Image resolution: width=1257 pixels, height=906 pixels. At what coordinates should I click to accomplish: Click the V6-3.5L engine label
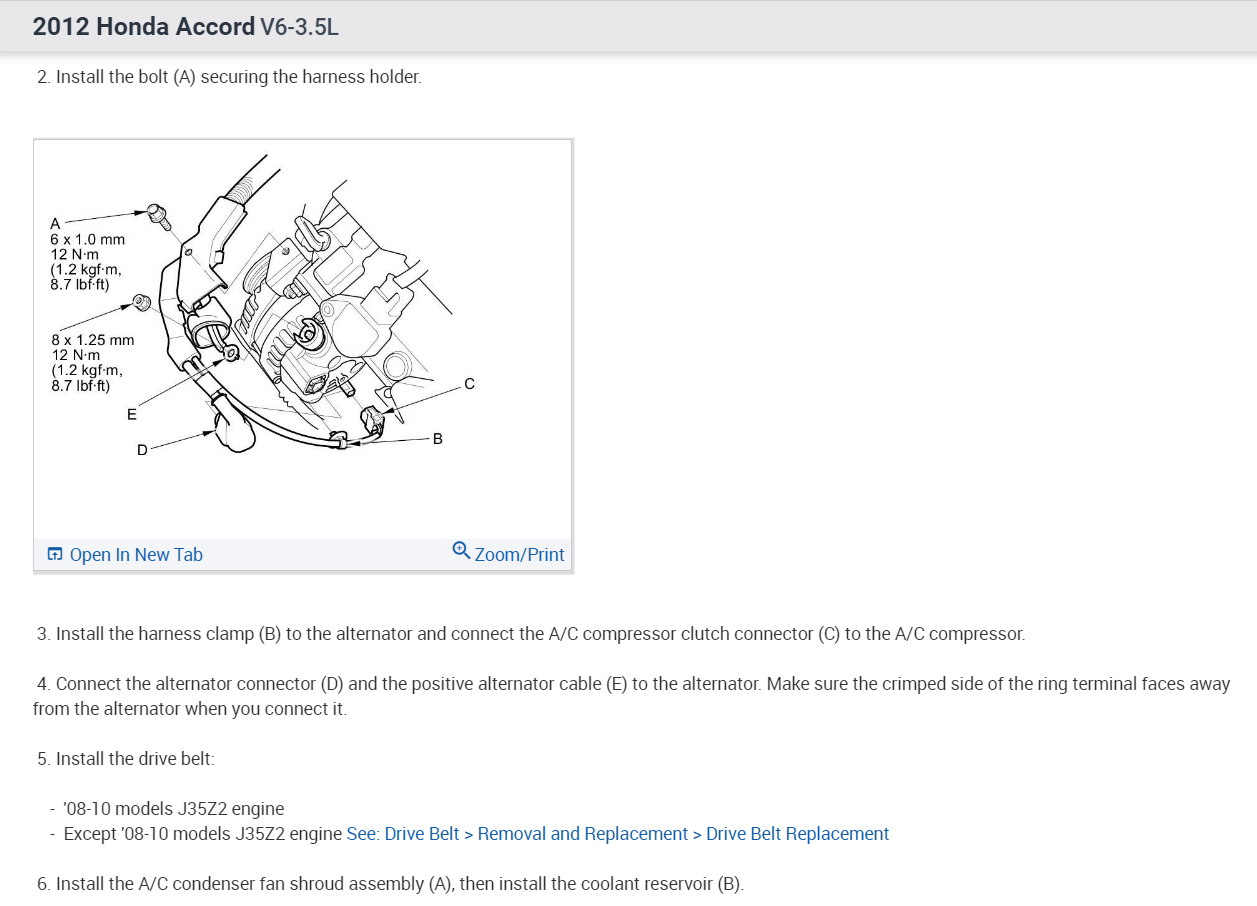(299, 27)
